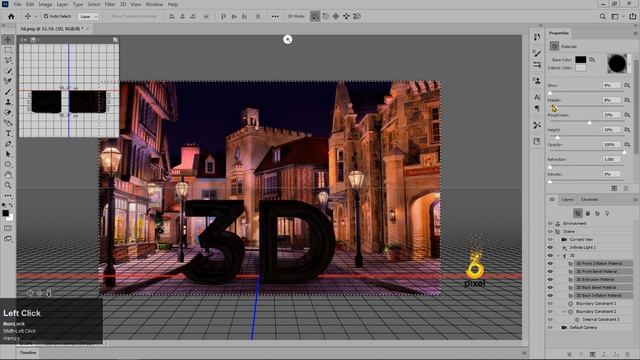Select Internal Constraint 3 row
This screenshot has width=640, height=360.
click(x=601, y=320)
